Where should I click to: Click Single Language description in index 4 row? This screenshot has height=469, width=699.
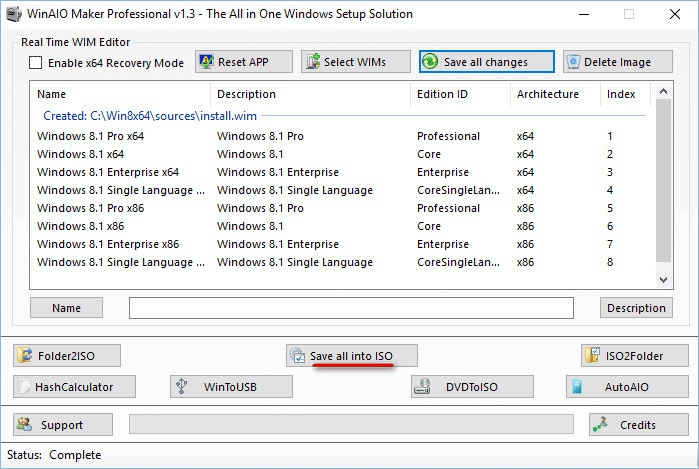pos(295,190)
